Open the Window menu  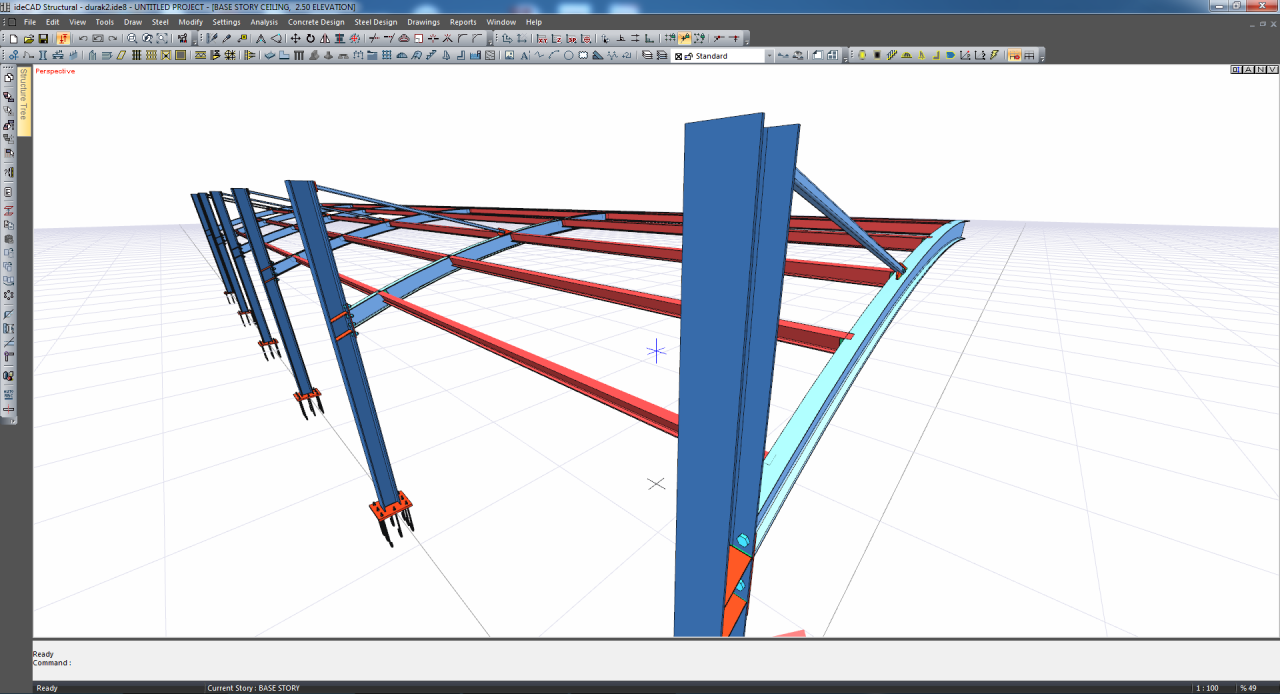[x=501, y=22]
